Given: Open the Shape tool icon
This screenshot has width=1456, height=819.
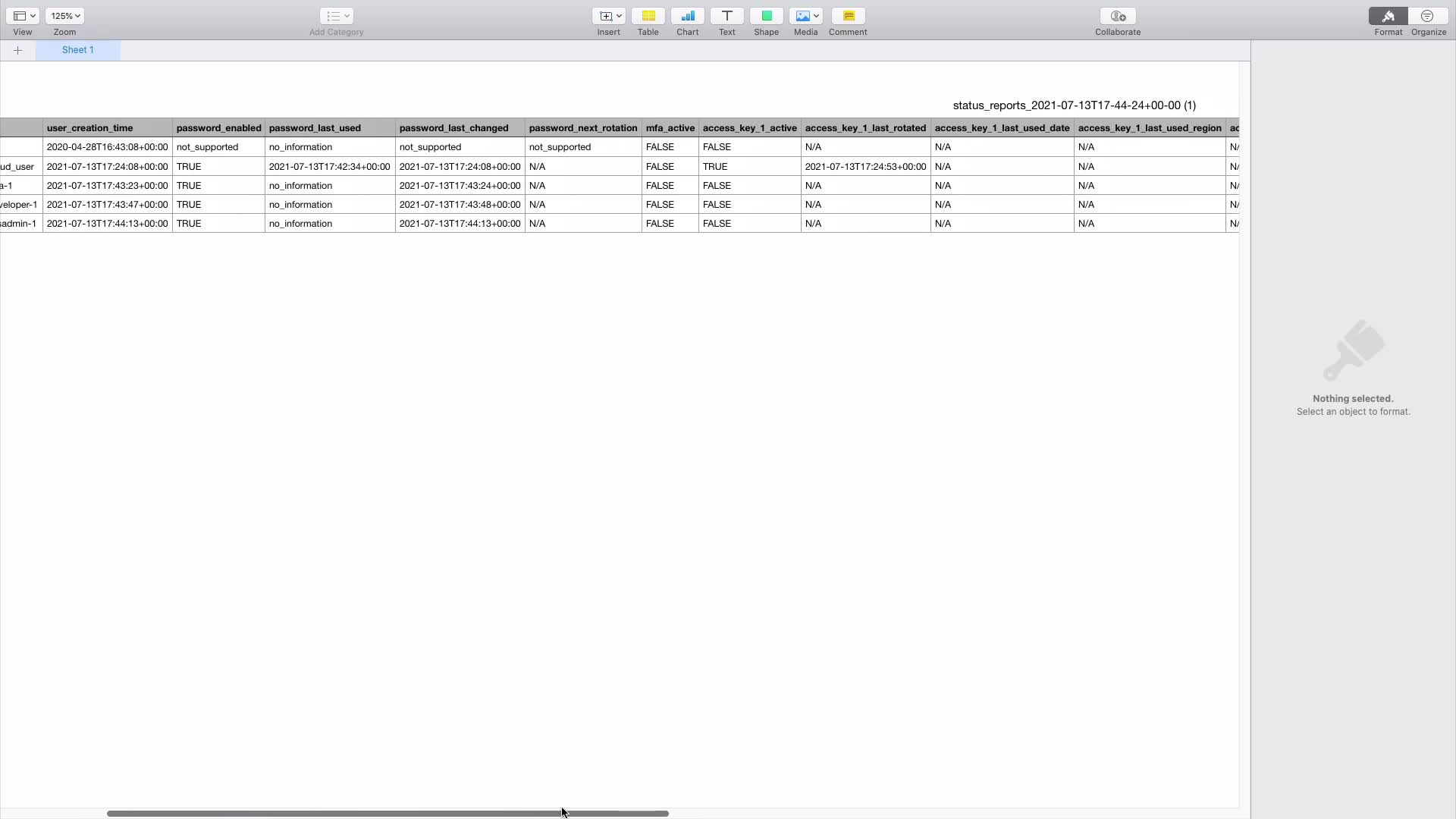Looking at the screenshot, I should click(766, 16).
